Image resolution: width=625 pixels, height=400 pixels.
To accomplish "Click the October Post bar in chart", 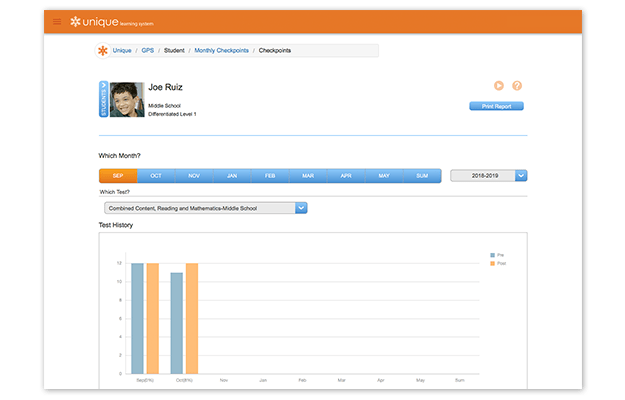I will (192, 318).
